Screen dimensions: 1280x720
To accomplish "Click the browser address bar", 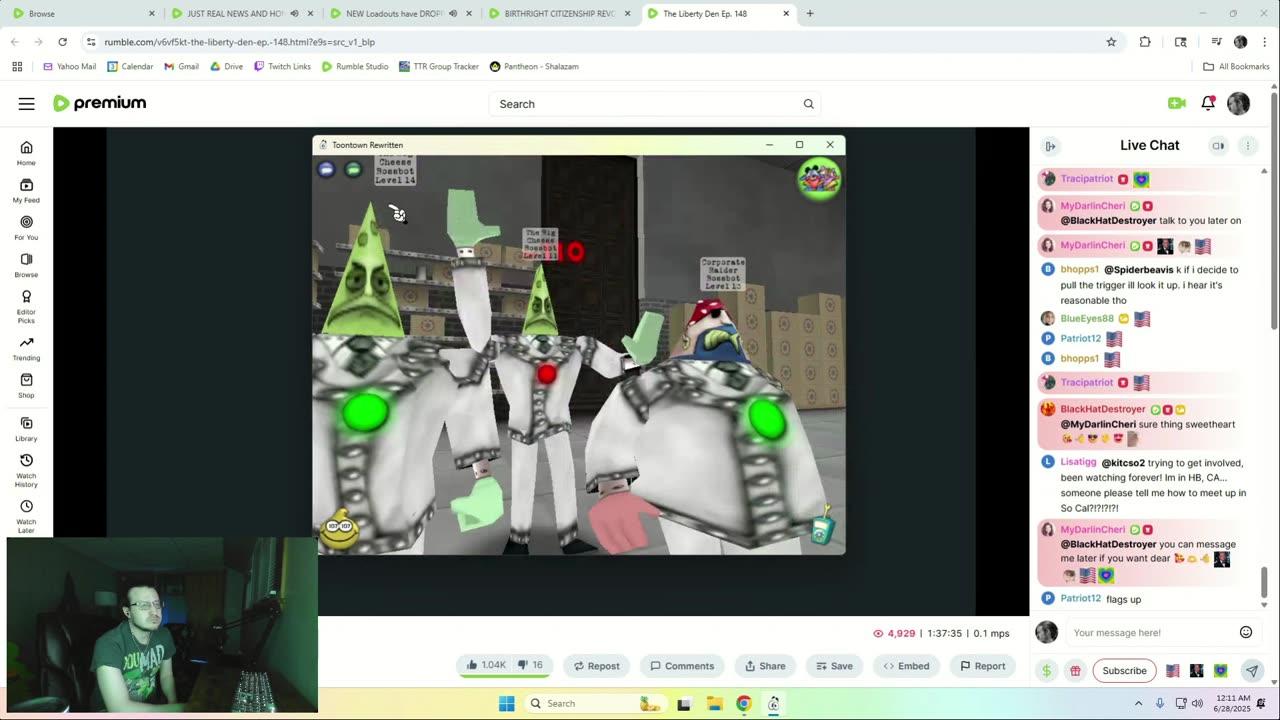I will (590, 42).
